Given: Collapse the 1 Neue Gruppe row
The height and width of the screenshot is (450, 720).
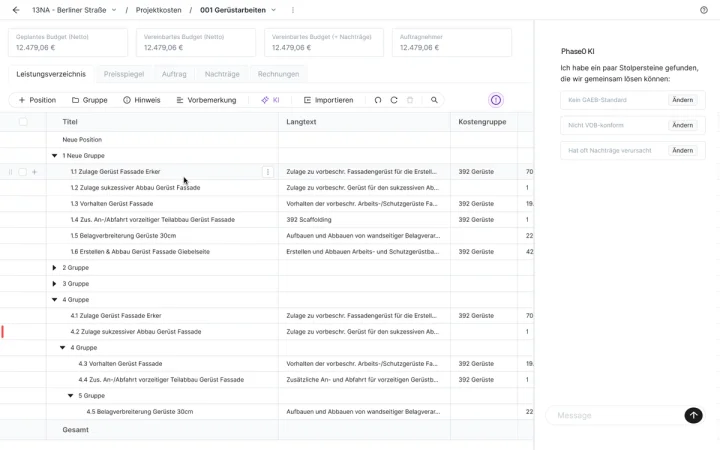Looking at the screenshot, I should (x=55, y=156).
